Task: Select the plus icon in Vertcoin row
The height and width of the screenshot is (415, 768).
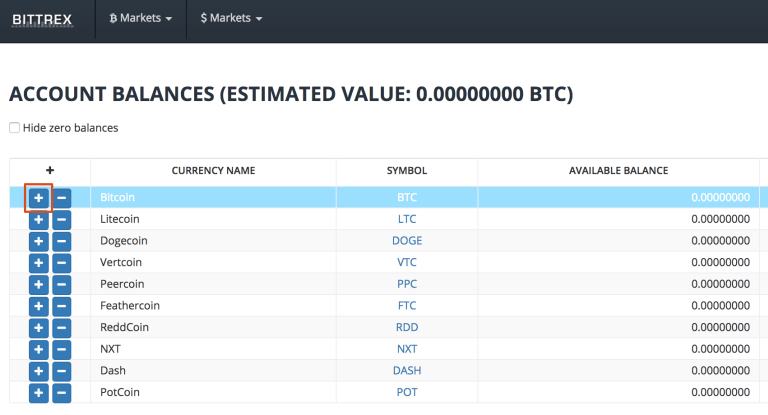Action: 39,263
